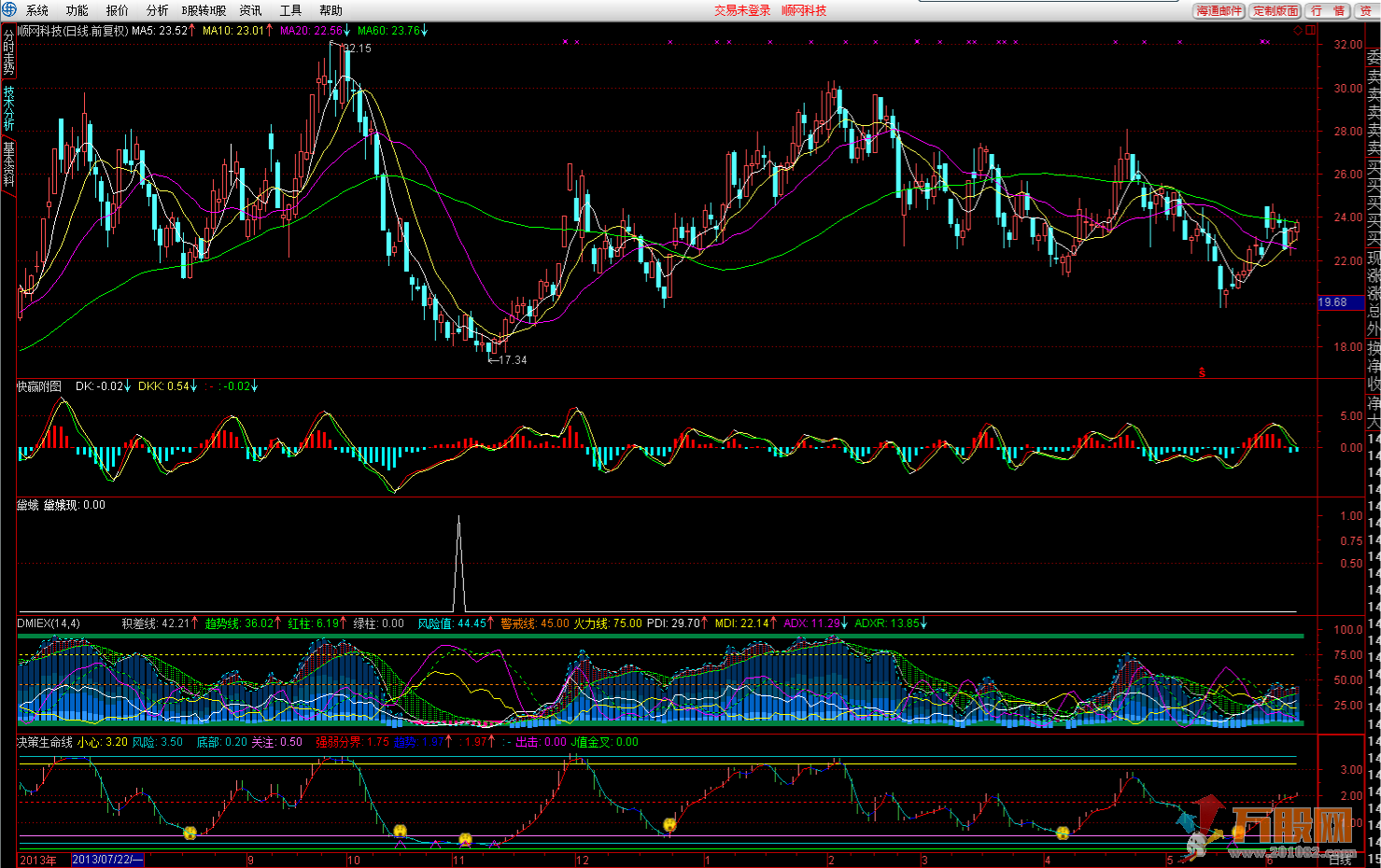Click the 2013/07/22 date box on time axis
Viewport: 1381px width, 868px height.
pos(107,861)
